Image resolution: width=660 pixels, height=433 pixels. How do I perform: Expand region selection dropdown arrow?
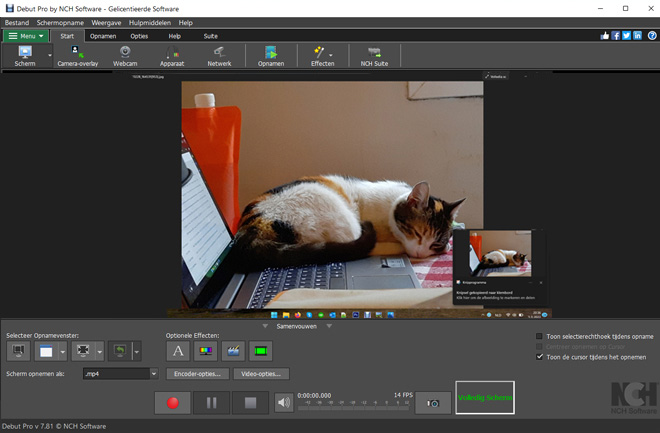click(x=99, y=351)
